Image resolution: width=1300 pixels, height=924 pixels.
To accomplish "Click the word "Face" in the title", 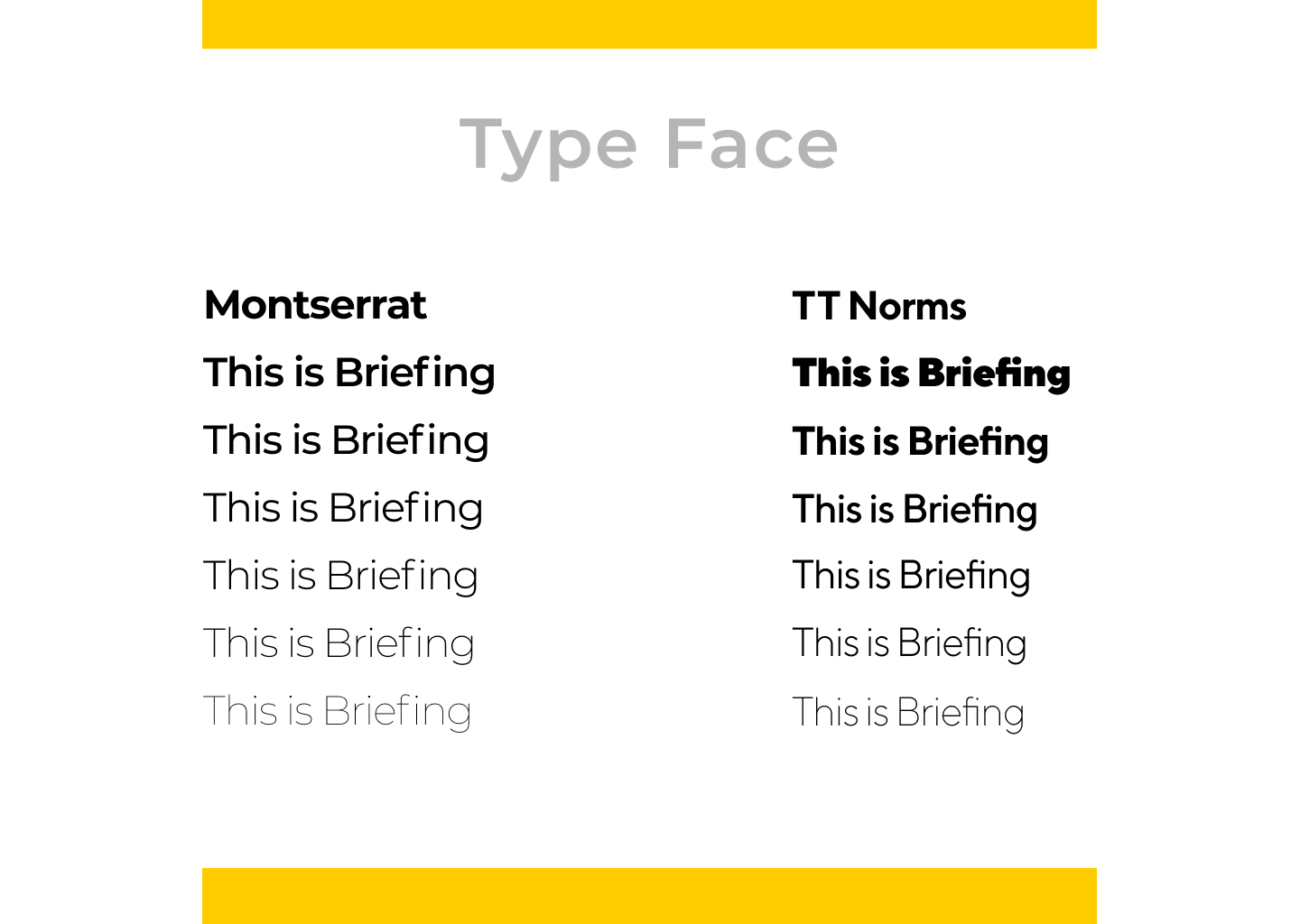I will tap(752, 143).
